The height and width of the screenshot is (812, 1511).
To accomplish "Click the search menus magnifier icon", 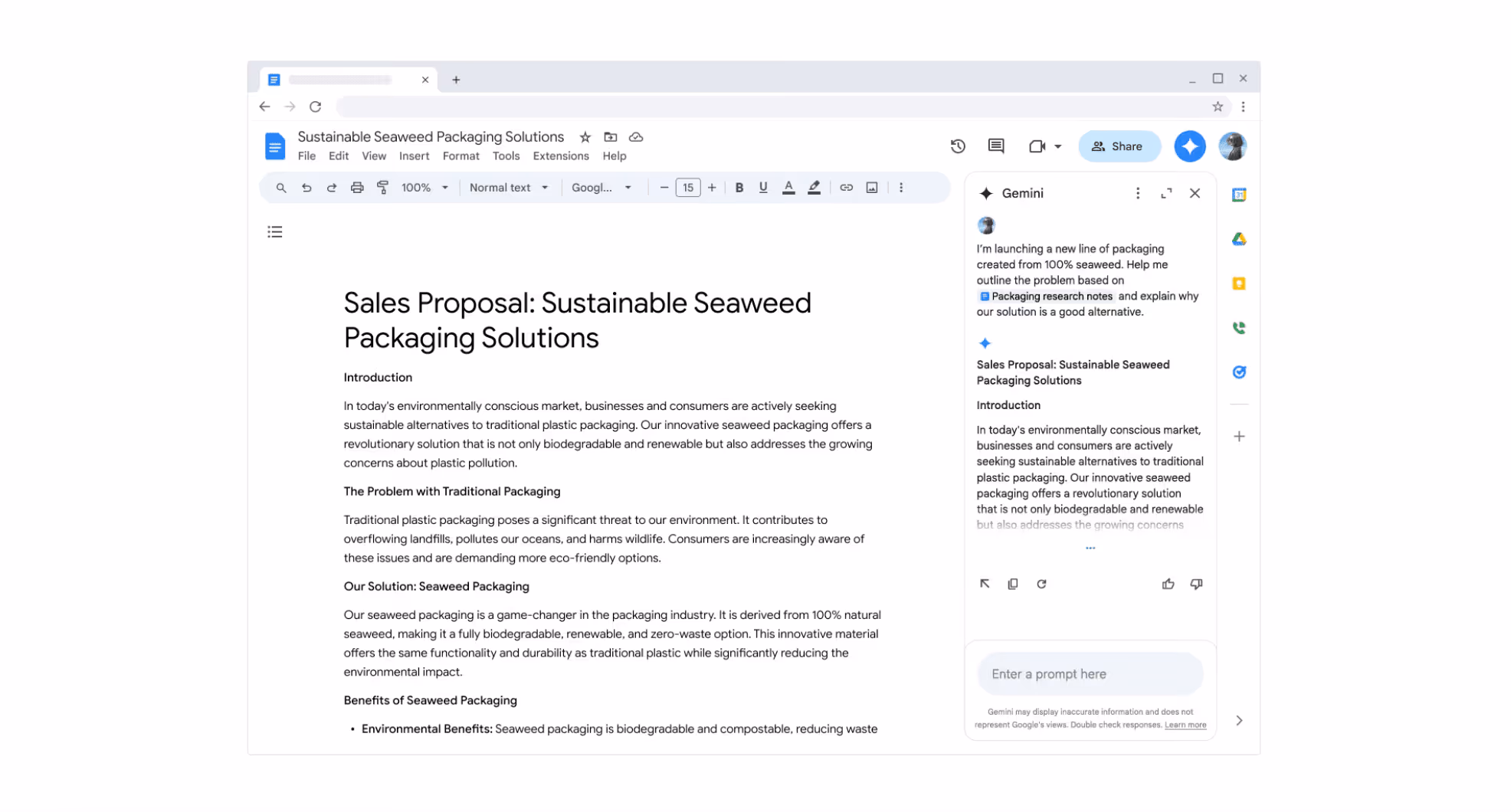I will click(x=281, y=188).
